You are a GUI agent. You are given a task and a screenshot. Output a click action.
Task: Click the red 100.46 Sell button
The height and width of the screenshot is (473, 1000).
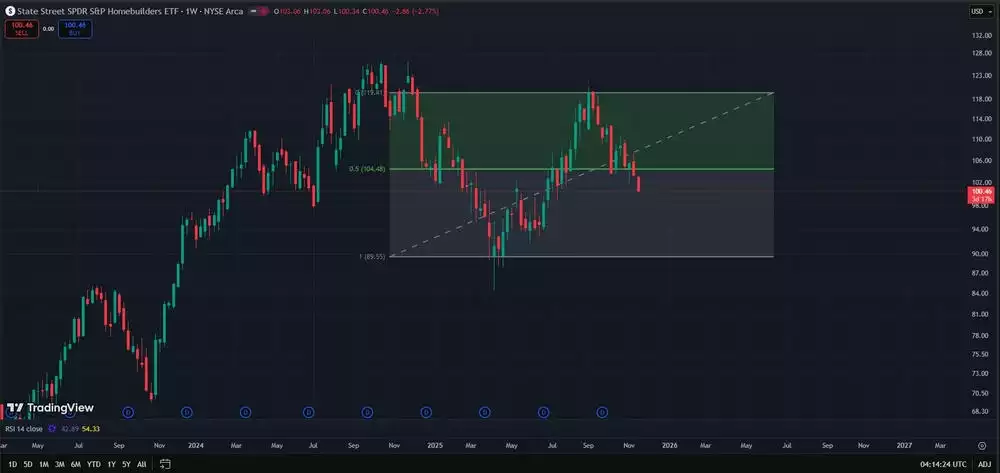click(x=22, y=29)
